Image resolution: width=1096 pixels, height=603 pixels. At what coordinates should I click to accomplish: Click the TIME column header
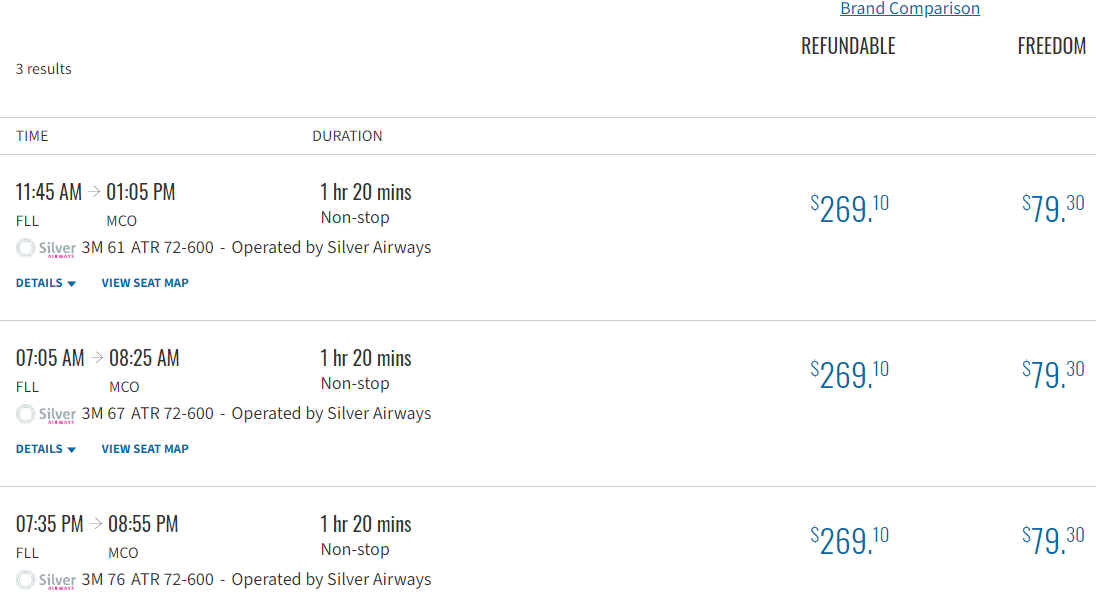coord(32,136)
